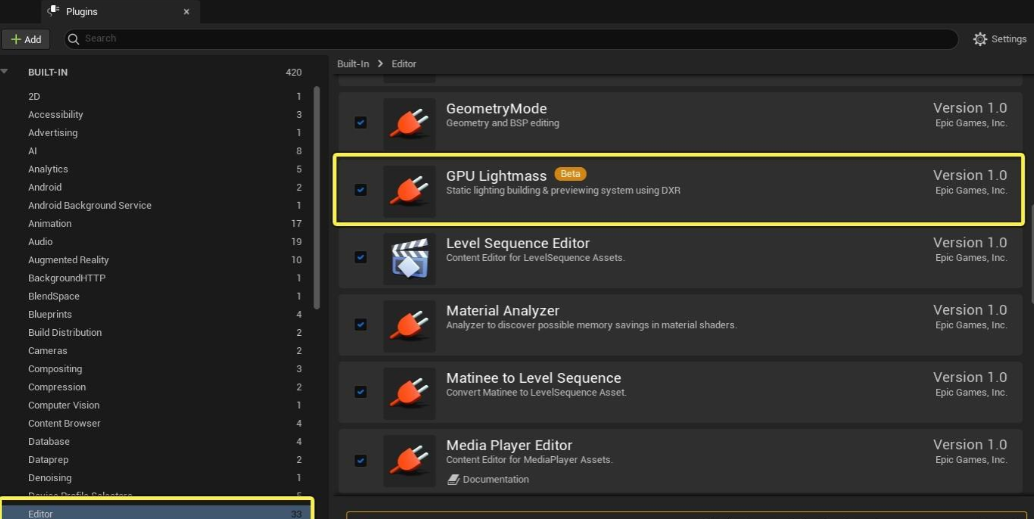
Task: Close the Plugins tab
Action: pyautogui.click(x=186, y=12)
